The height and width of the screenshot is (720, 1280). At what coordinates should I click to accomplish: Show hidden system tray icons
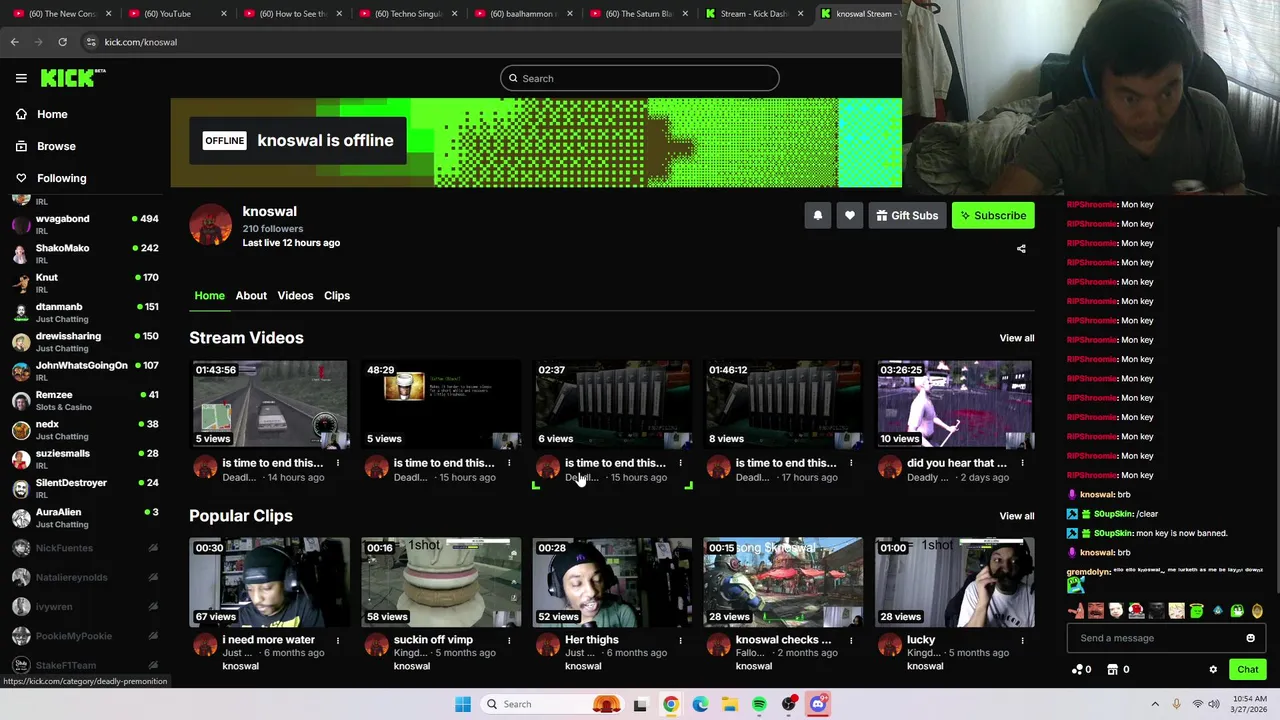(1155, 704)
